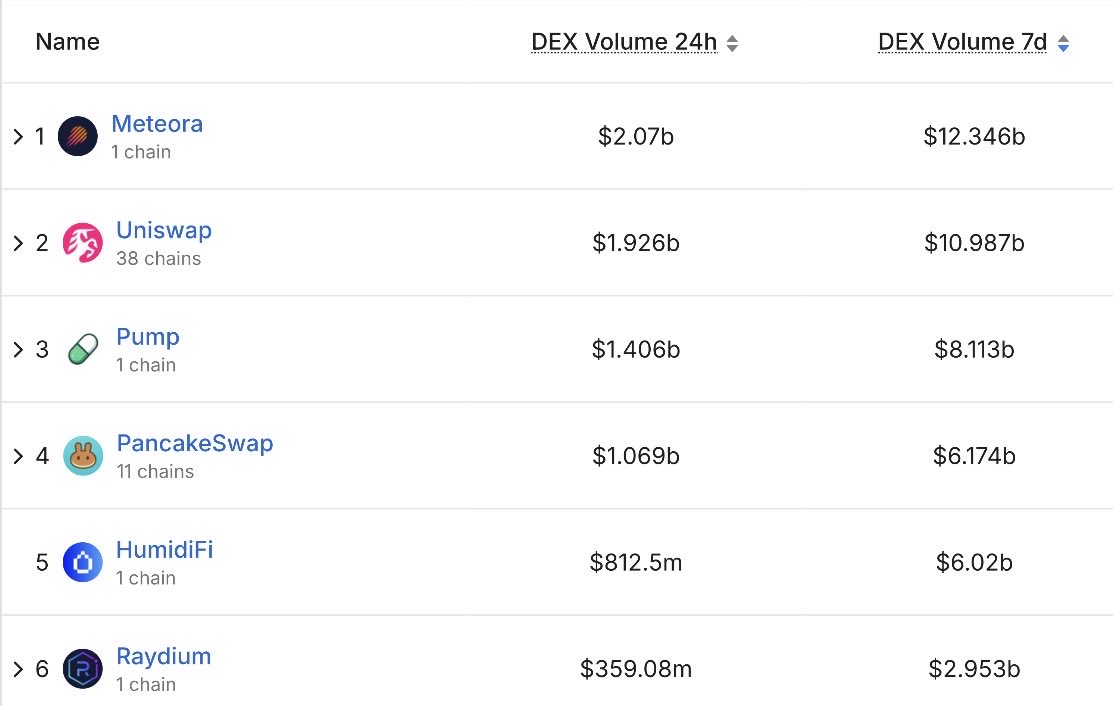Screen dimensions: 1113x706
Task: Expand the PancakeSwap row chevron
Action: pyautogui.click(x=18, y=456)
